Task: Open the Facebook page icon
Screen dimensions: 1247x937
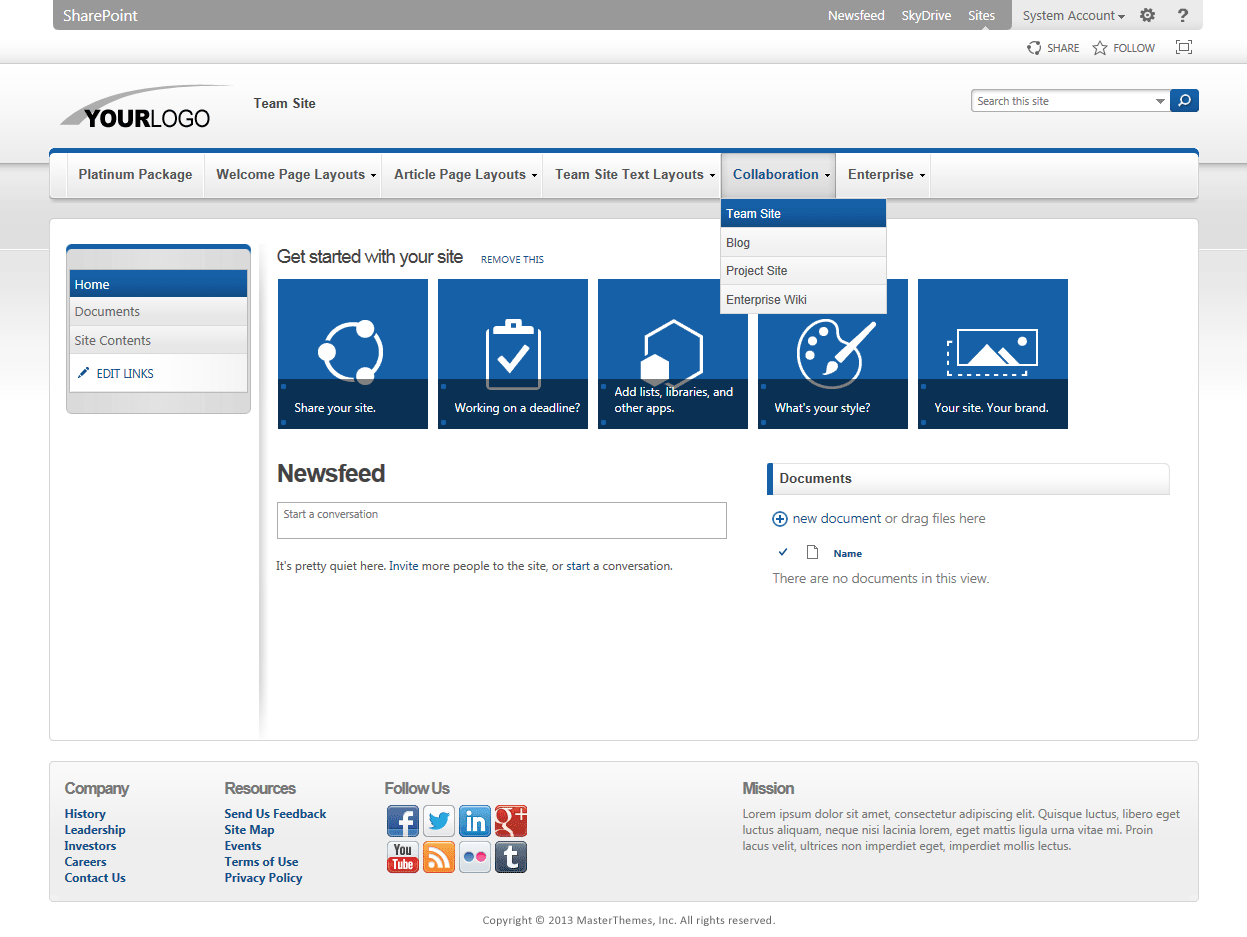Action: pyautogui.click(x=403, y=821)
